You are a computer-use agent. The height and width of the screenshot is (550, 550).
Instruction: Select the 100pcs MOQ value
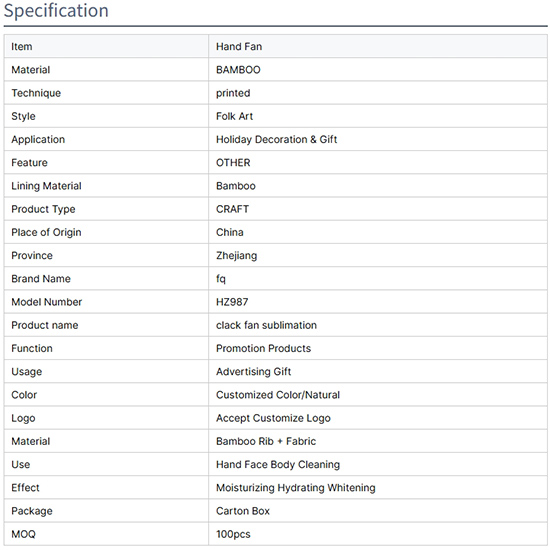click(233, 534)
